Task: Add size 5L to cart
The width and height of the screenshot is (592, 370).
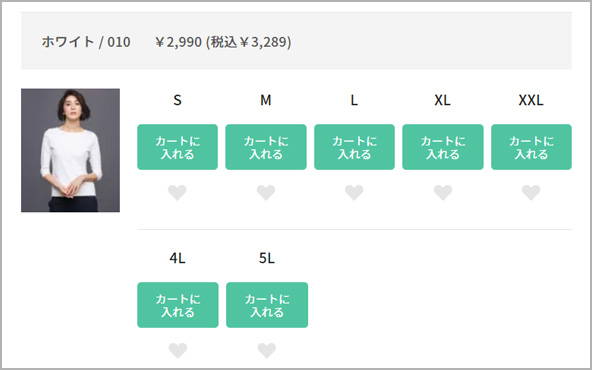Action: 267,305
